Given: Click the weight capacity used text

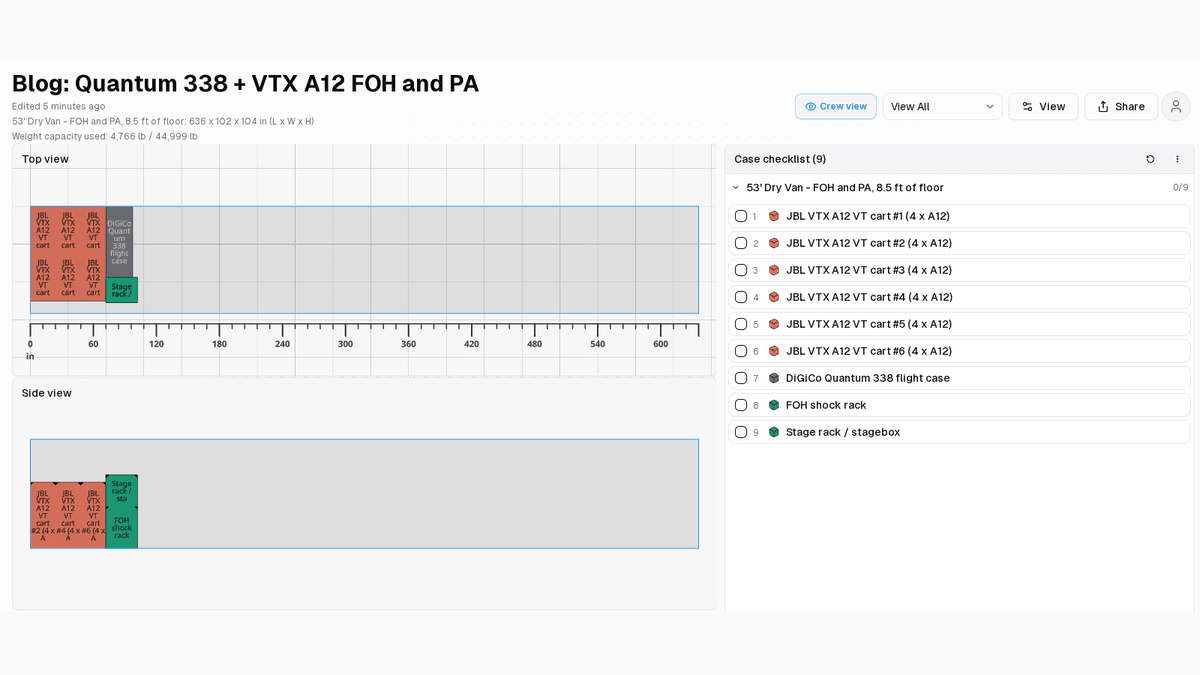Looking at the screenshot, I should click(x=105, y=136).
